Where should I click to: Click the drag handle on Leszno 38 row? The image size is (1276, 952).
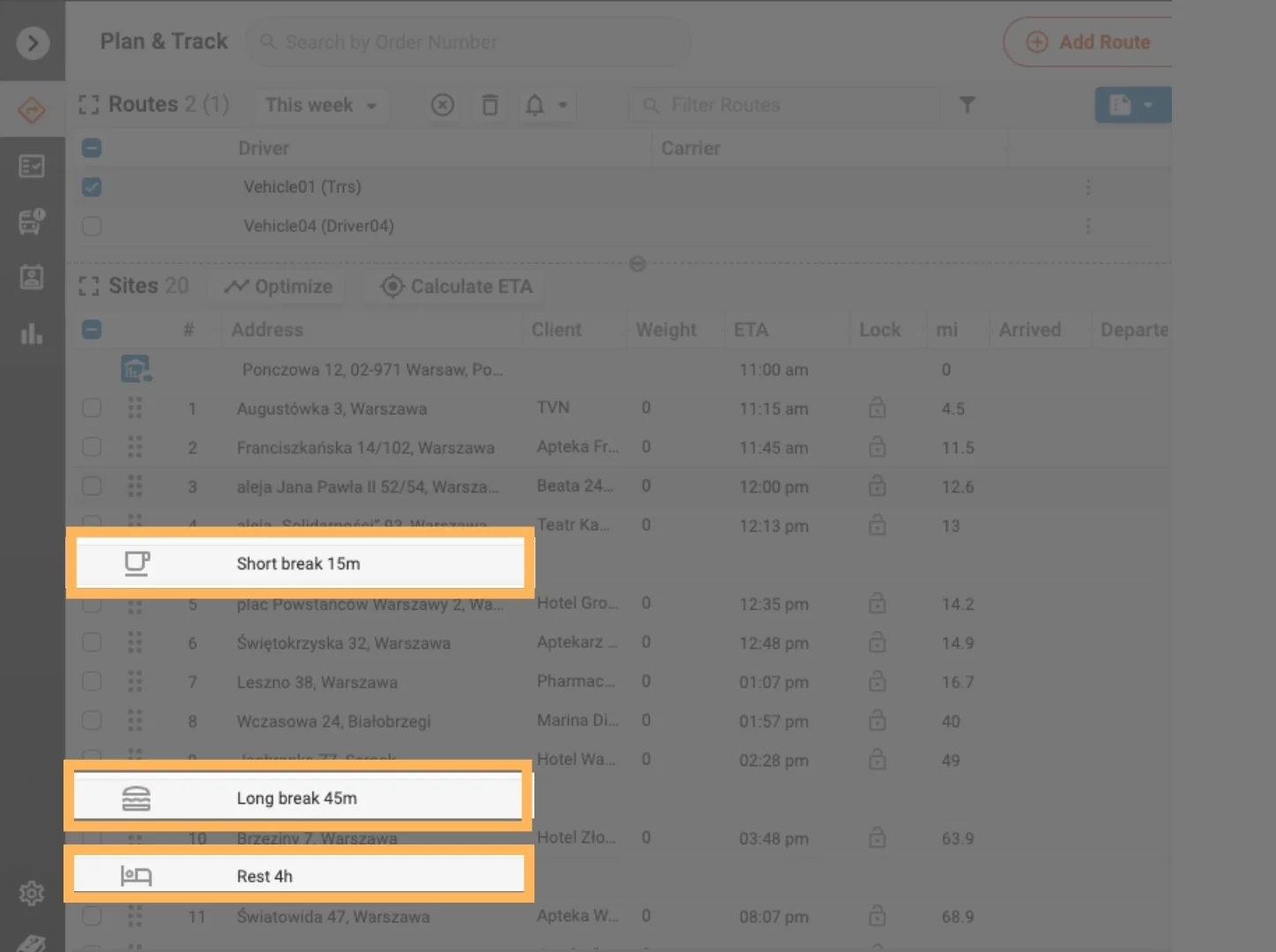pos(135,681)
